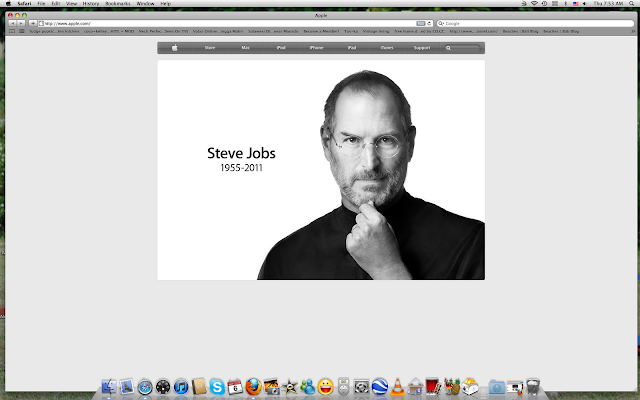Click the Apple logo in site navigation
The width and height of the screenshot is (640, 400).
(x=175, y=48)
